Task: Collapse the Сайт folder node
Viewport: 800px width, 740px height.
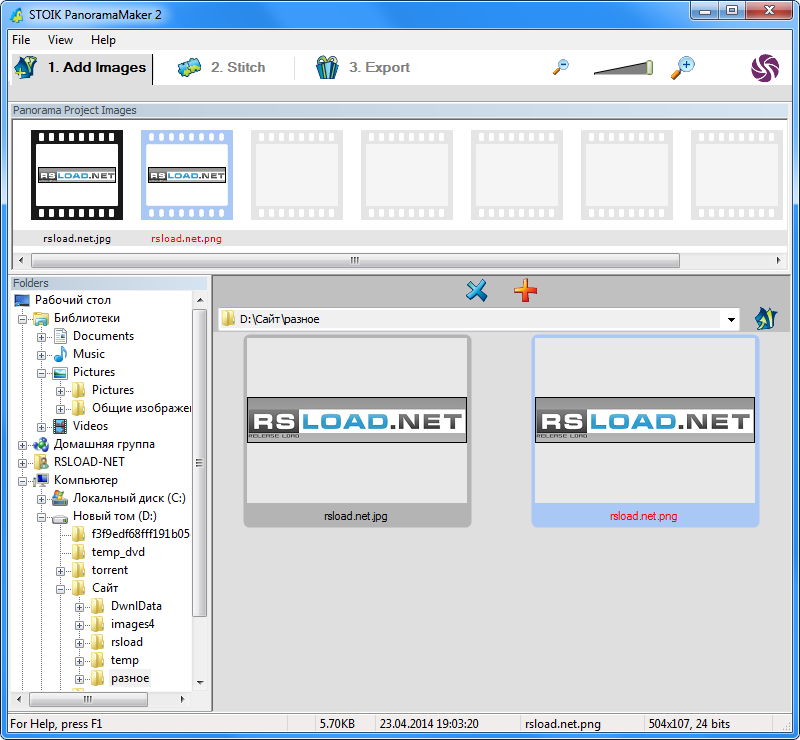Action: pyautogui.click(x=60, y=589)
